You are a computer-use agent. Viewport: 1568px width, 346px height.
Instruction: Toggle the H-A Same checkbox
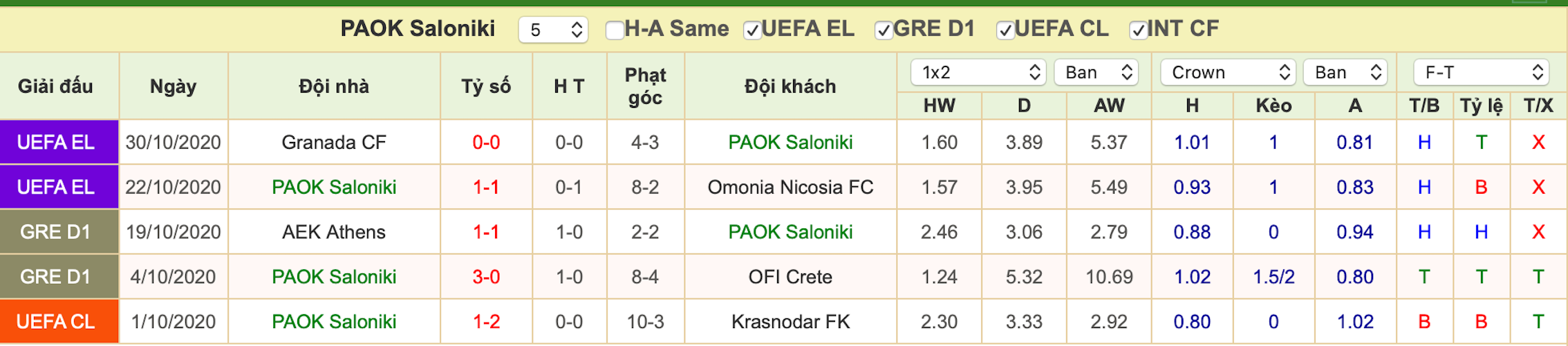615,30
